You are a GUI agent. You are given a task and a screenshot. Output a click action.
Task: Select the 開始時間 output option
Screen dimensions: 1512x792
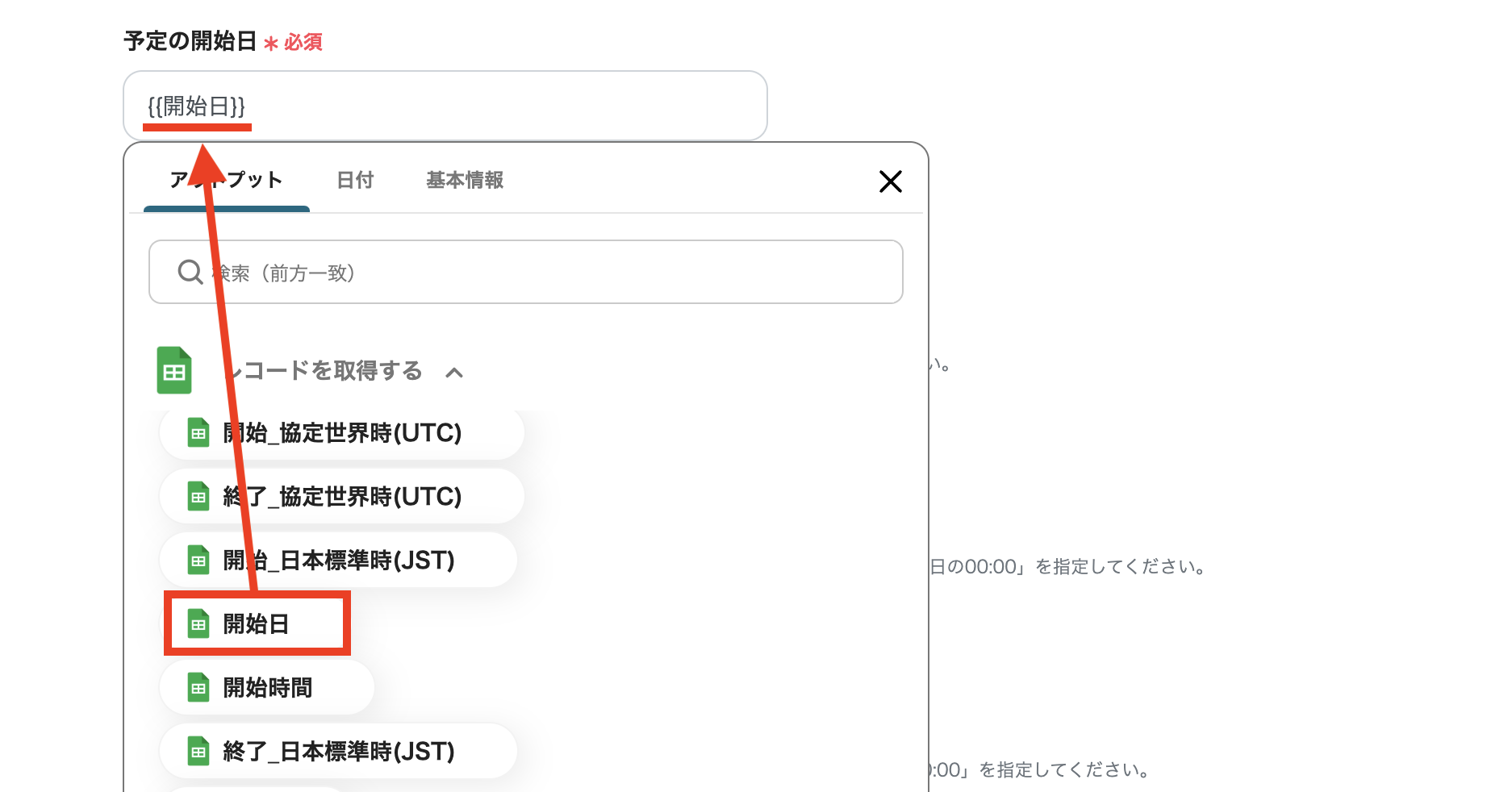[266, 686]
